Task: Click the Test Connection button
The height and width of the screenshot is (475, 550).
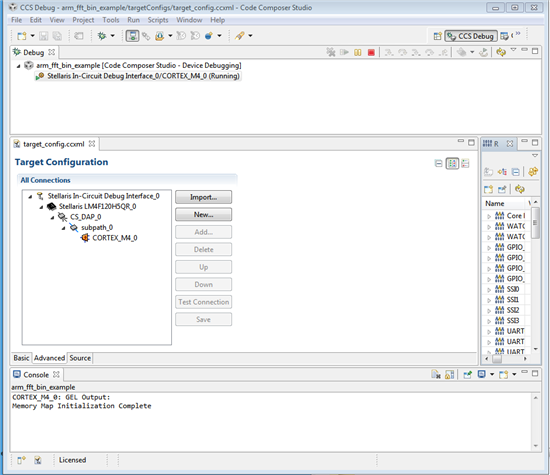Action: click(x=203, y=302)
